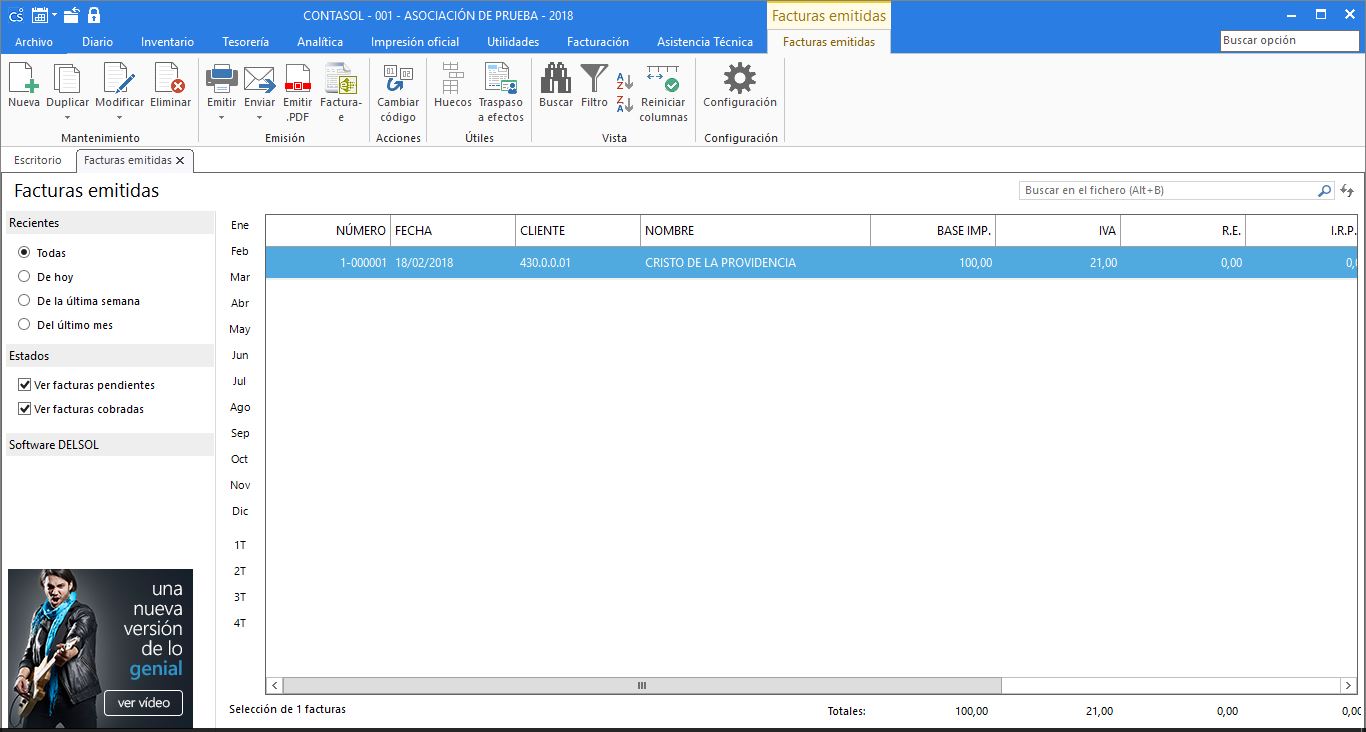The height and width of the screenshot is (732, 1366).
Task: Open Configuración gear icon
Action: 740,78
